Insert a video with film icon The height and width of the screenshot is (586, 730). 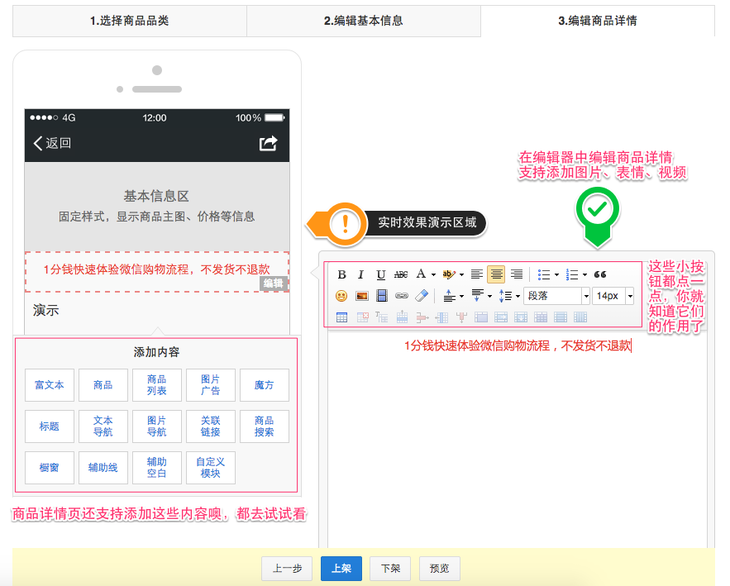(x=382, y=296)
